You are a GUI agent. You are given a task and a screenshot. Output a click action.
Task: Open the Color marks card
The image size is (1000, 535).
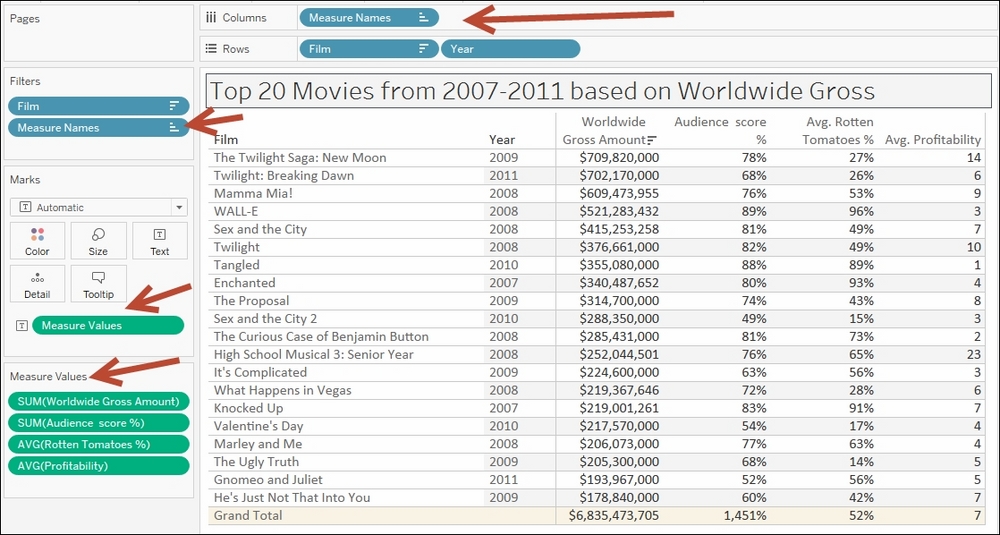click(x=37, y=240)
